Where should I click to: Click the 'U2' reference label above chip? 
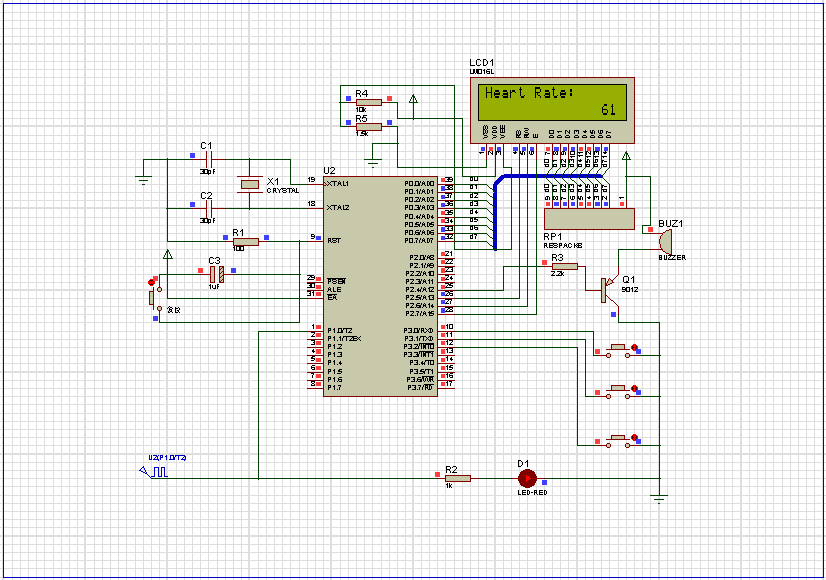pos(329,171)
